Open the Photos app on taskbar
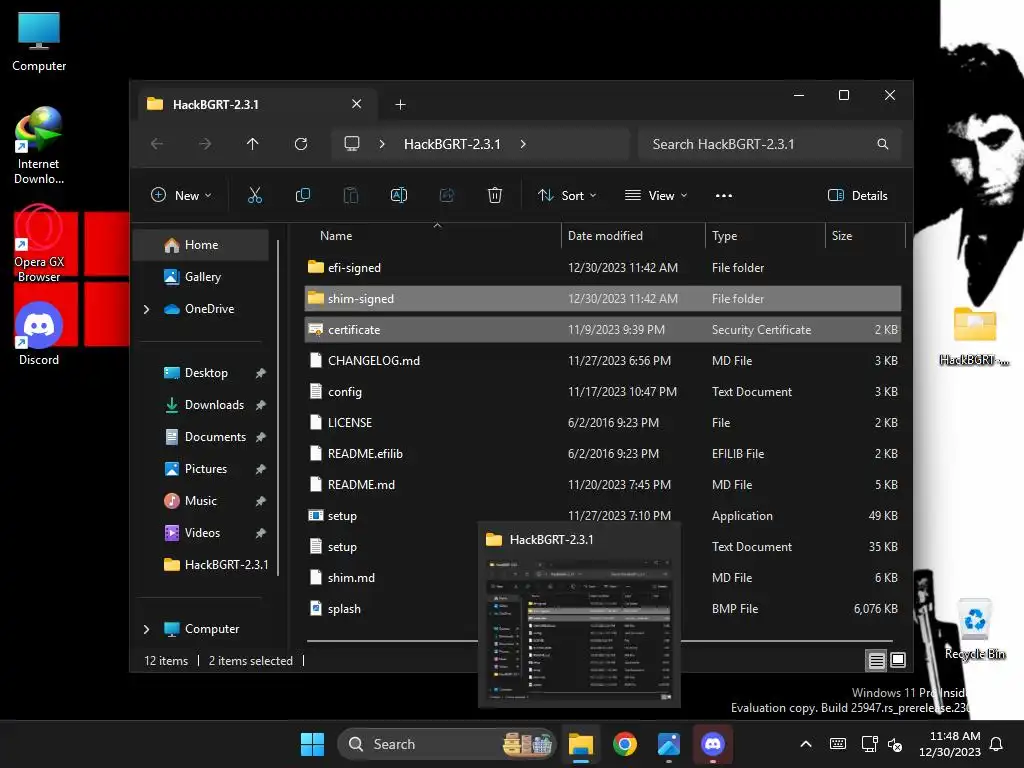Screen dimensions: 1024x768 pos(669,744)
